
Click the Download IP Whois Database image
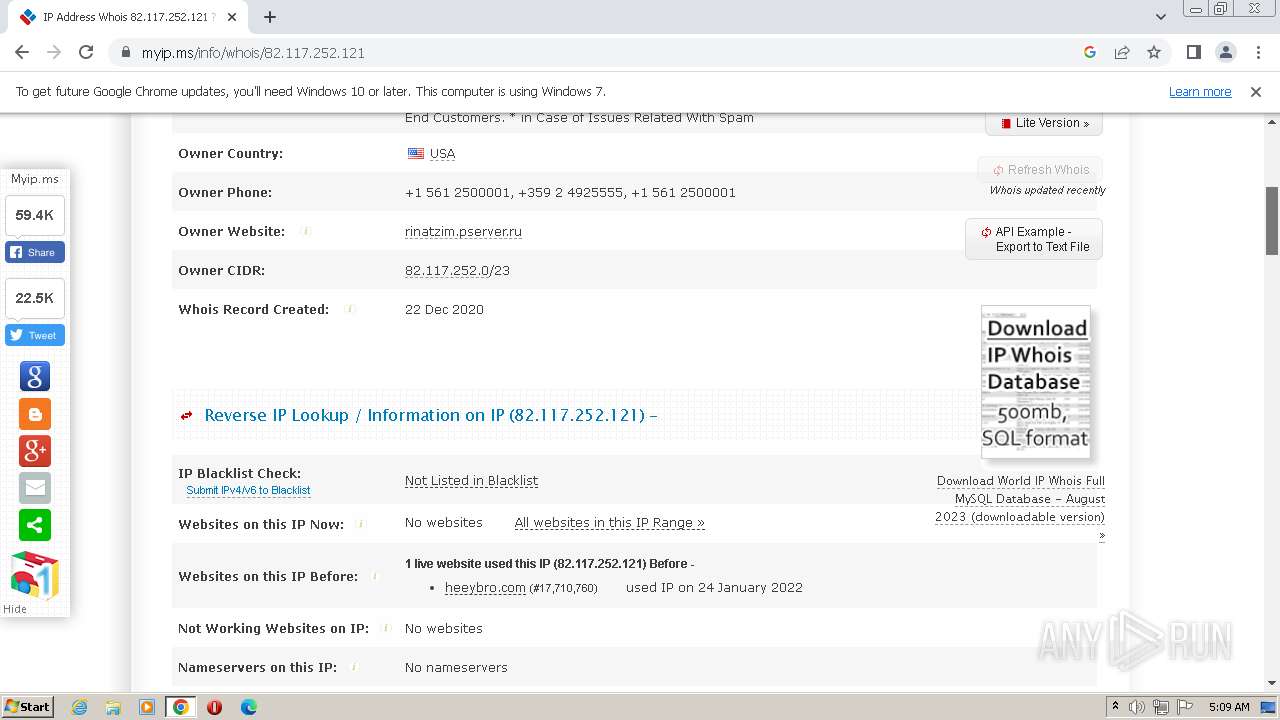(x=1035, y=382)
